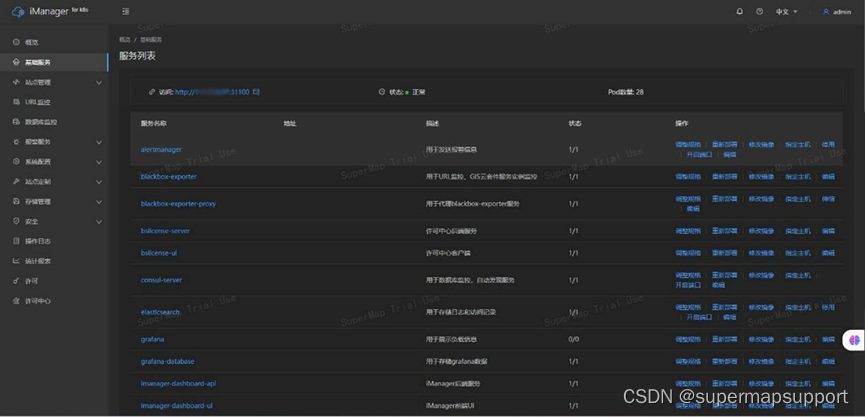Copy the access URL with the copy icon
Screen dimensions: 865x417
point(256,92)
